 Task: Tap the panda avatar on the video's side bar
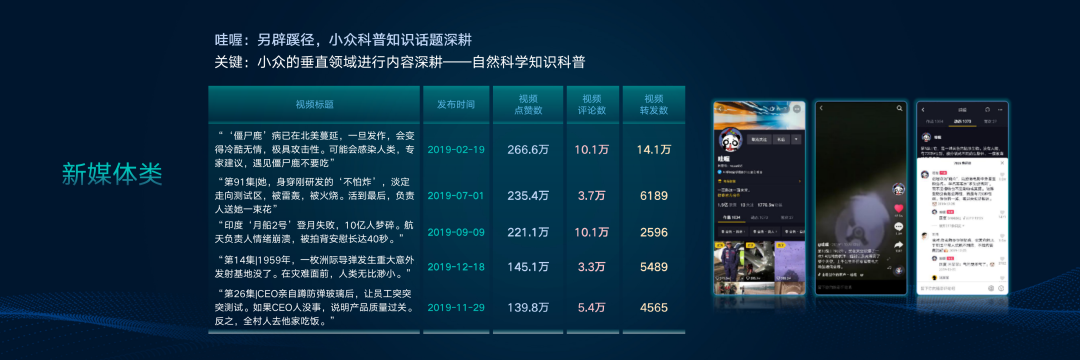899,189
